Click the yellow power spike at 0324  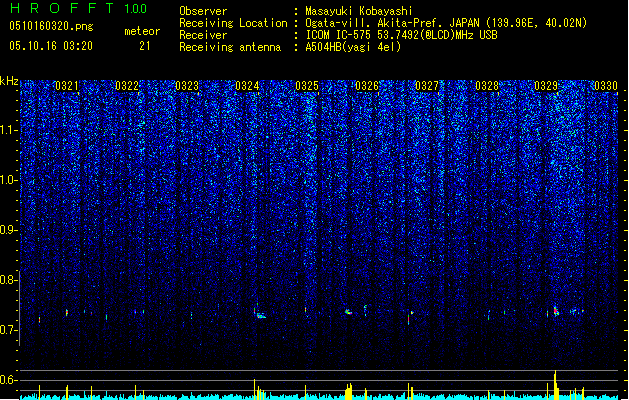(x=254, y=389)
